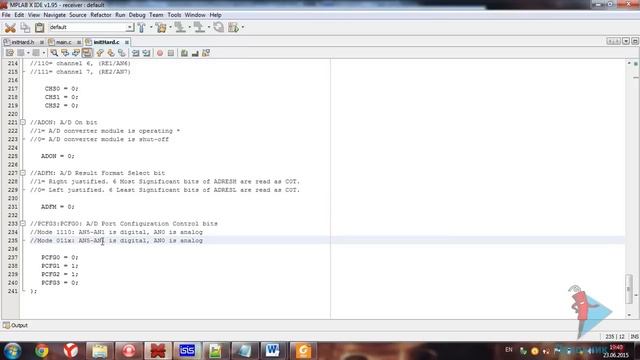This screenshot has width=640, height=360.
Task: Click the Next Bookmark icon
Action: tap(111, 53)
